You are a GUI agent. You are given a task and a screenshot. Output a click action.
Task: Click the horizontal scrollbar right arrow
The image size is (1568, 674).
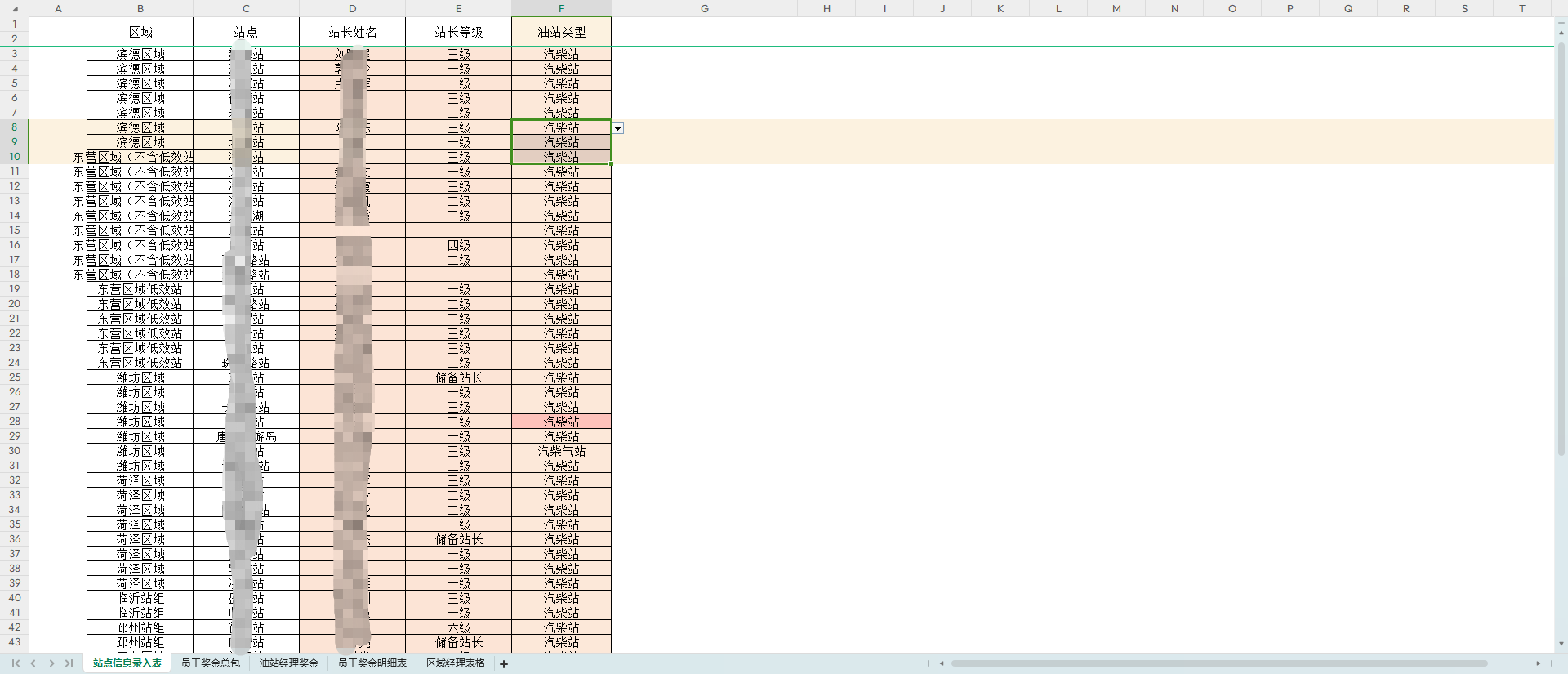1538,663
